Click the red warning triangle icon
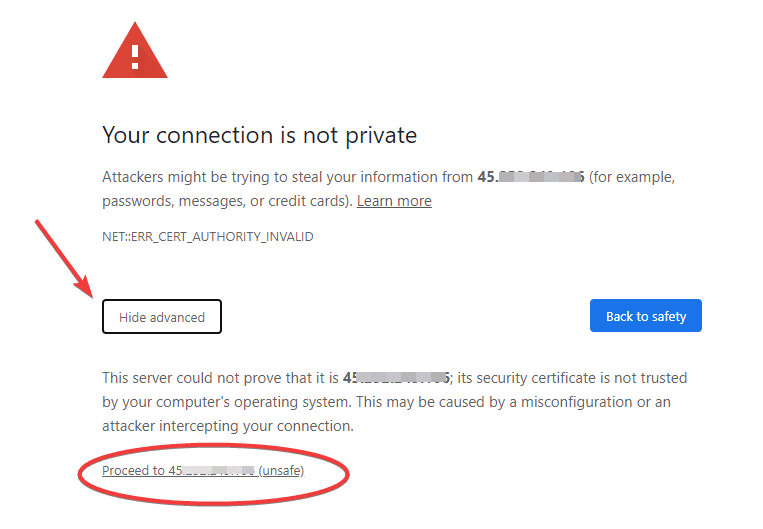 (x=135, y=48)
